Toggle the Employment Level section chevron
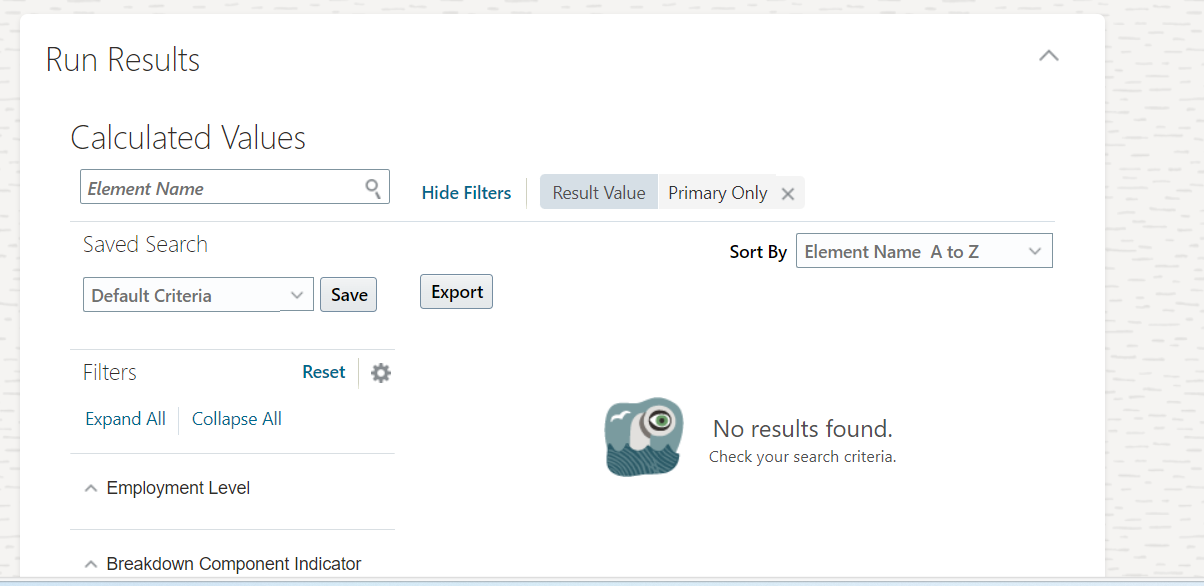1204x586 pixels. coord(91,489)
